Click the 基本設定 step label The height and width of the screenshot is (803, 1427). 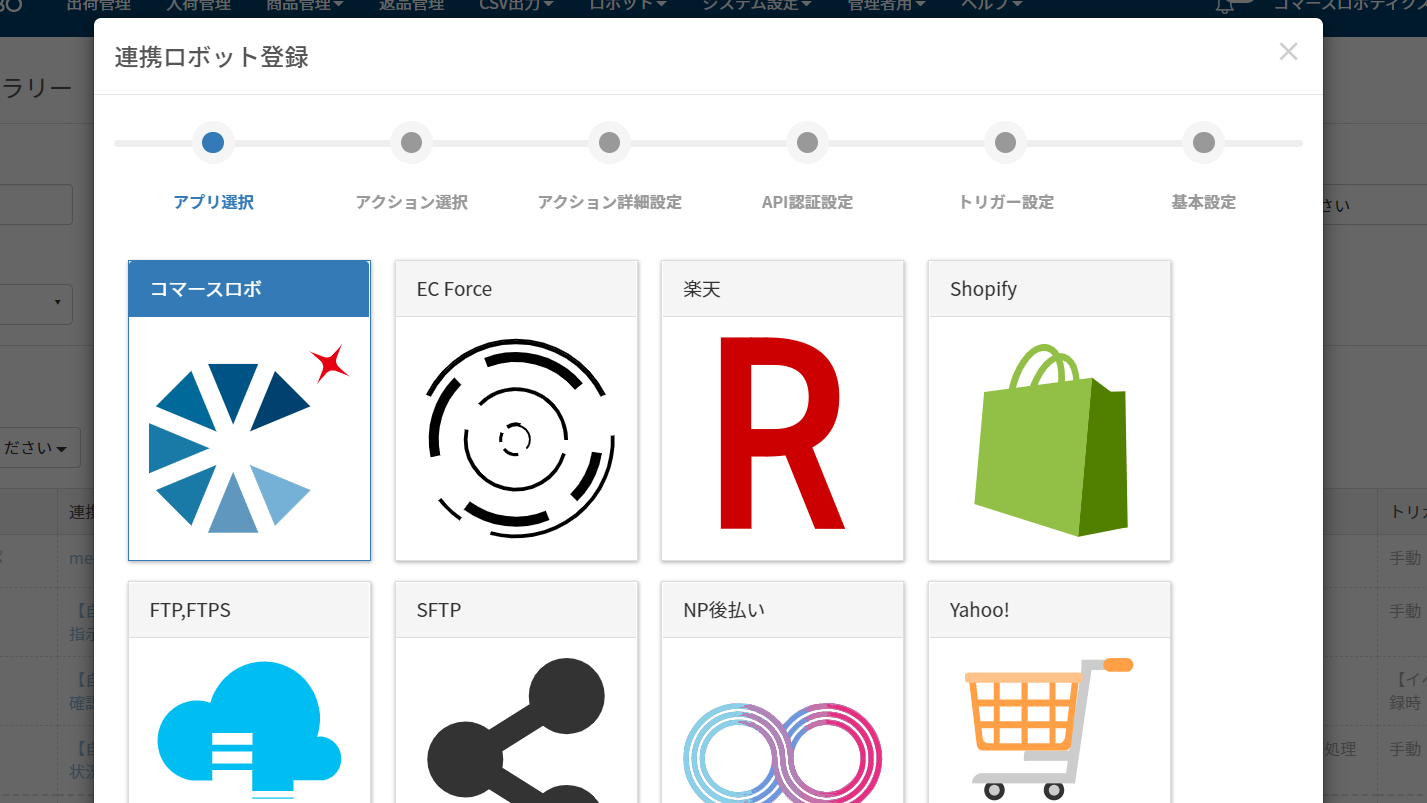pyautogui.click(x=1203, y=202)
